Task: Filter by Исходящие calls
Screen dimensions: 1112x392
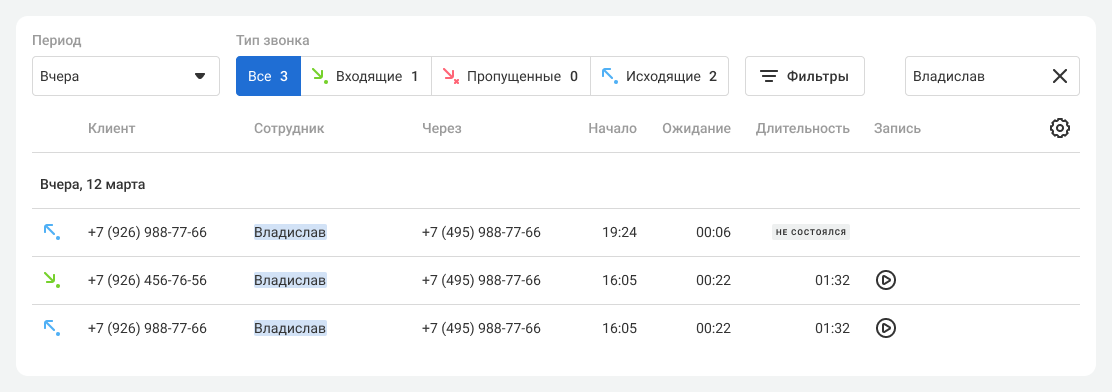Action: [x=660, y=76]
